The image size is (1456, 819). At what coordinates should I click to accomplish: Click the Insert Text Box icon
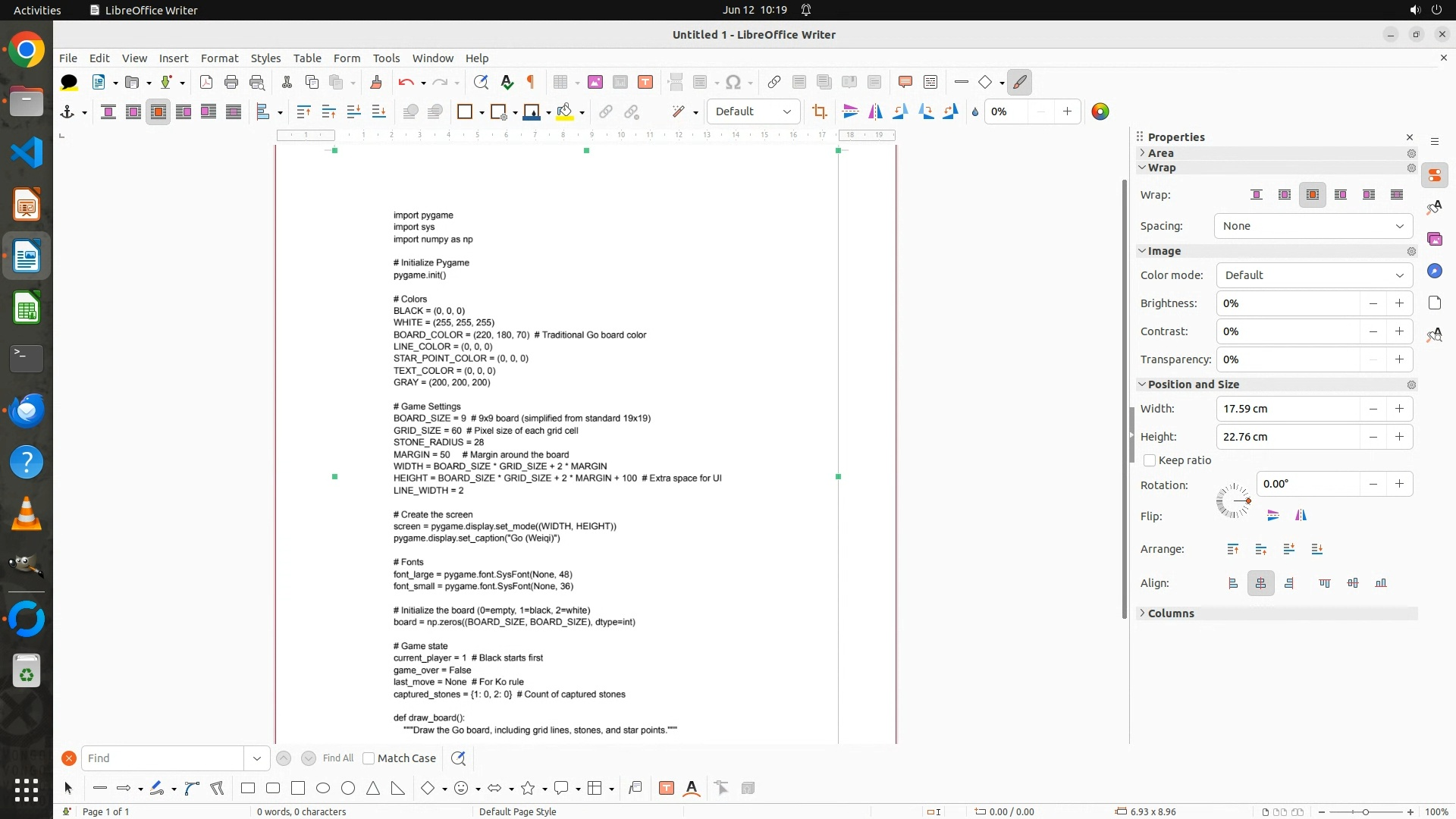click(x=645, y=82)
